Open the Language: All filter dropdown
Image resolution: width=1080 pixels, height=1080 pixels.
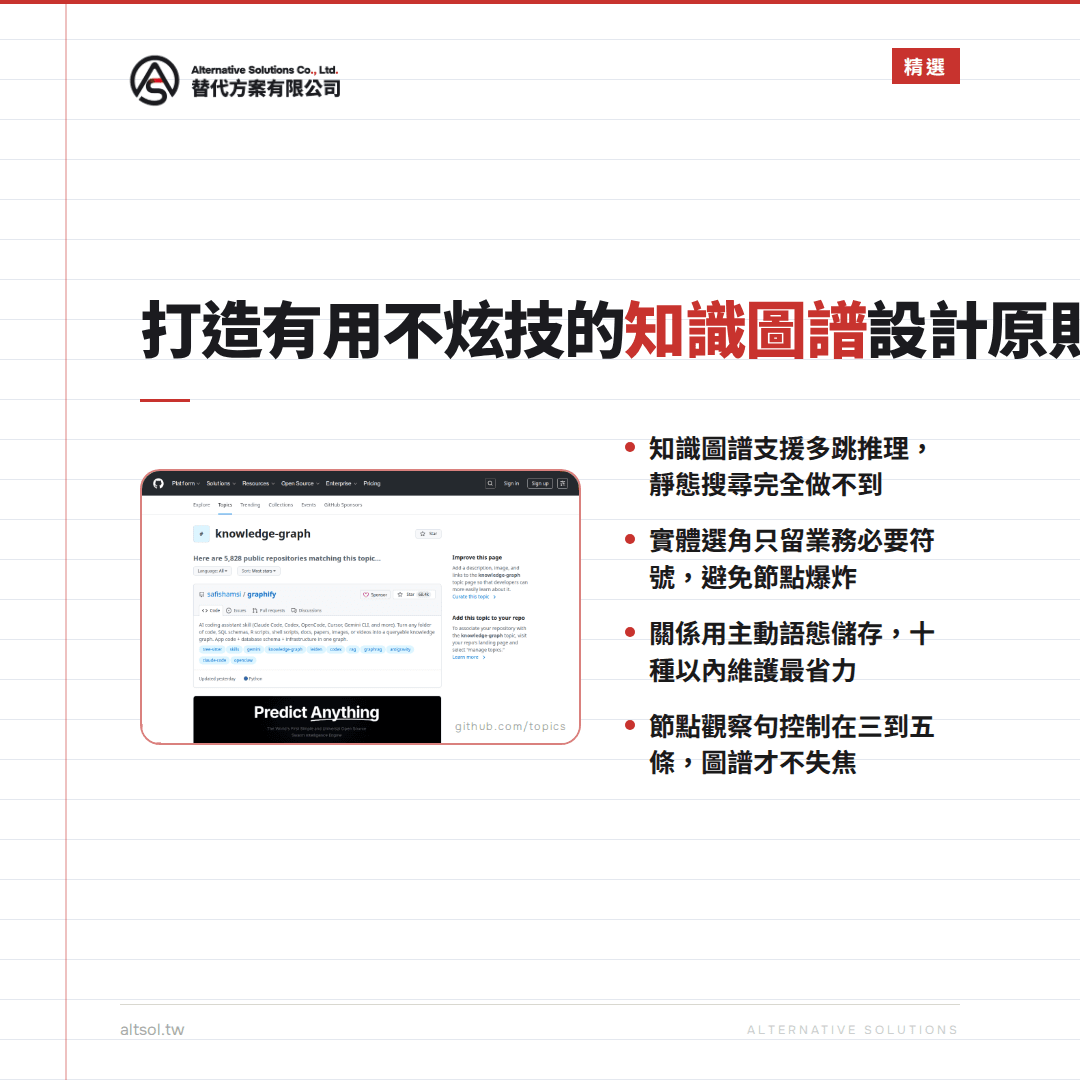[x=212, y=571]
